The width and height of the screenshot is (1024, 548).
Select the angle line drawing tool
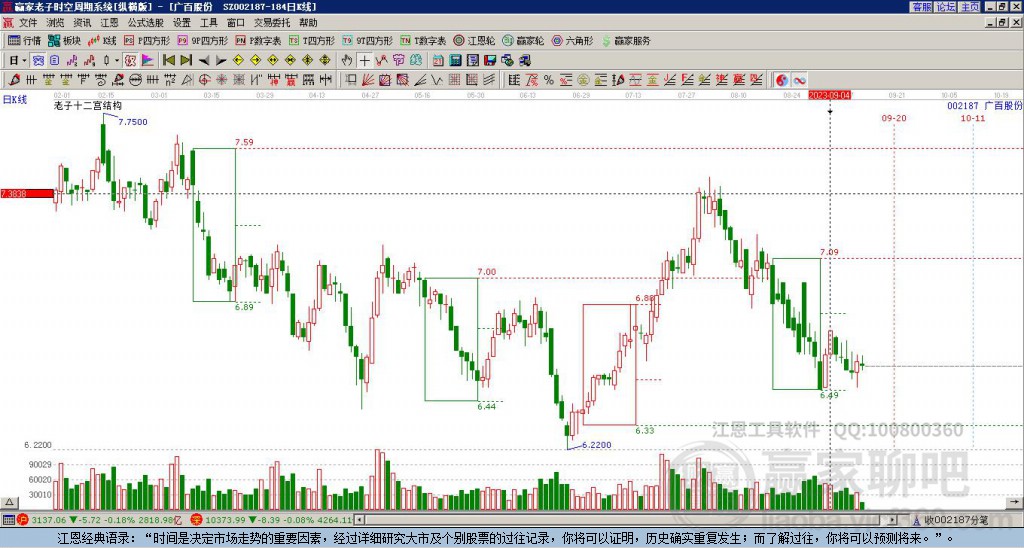click(x=420, y=80)
